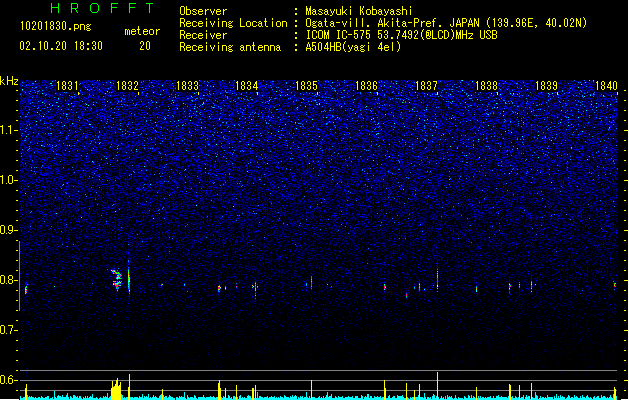Select the meteor count value 20
The width and height of the screenshot is (629, 400).
pyautogui.click(x=145, y=46)
